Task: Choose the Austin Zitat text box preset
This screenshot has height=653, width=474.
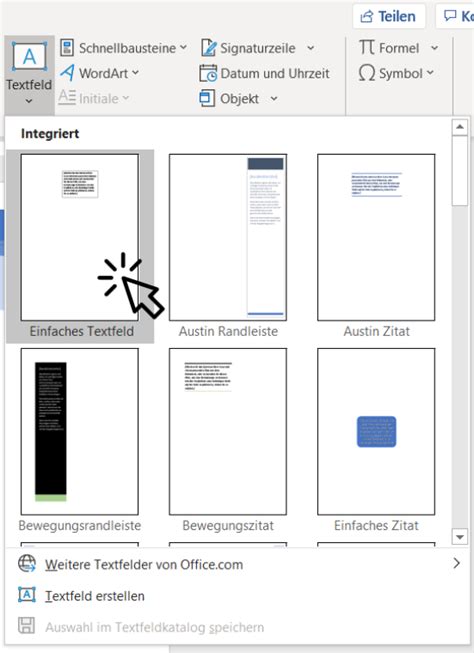Action: coord(376,237)
